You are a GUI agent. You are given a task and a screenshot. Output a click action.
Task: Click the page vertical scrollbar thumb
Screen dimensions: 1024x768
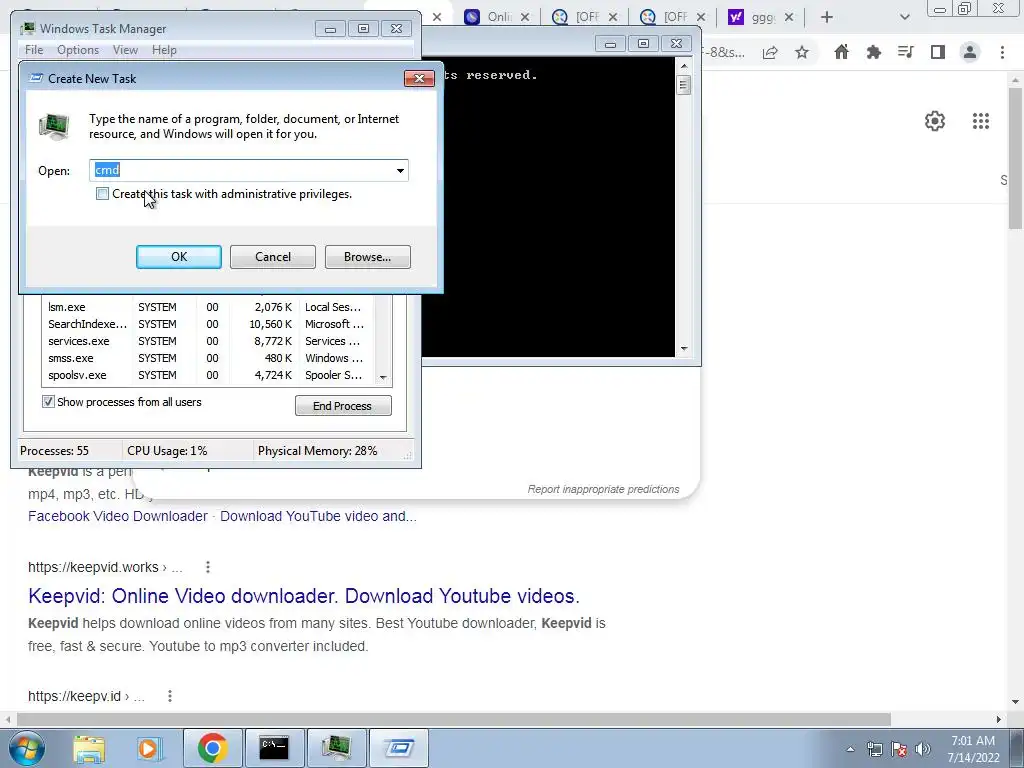click(1015, 159)
